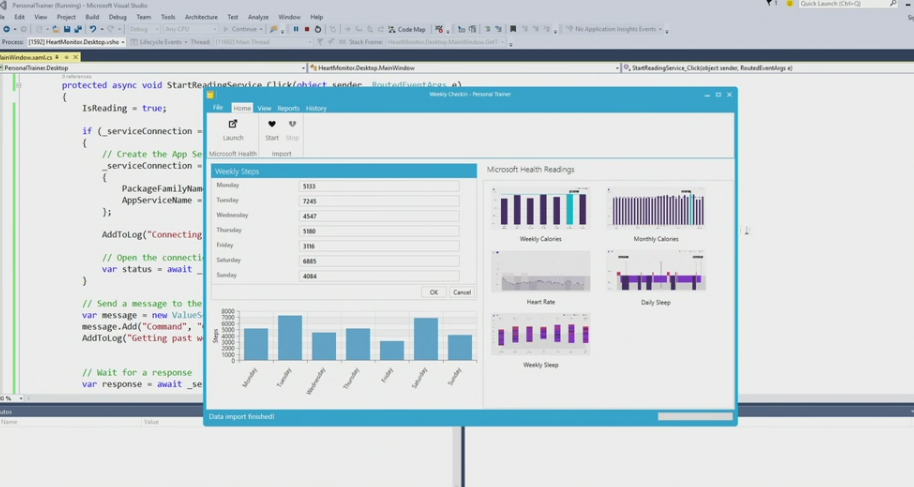Click the Quick Launch search magnifier icon
The image size is (914, 487).
[x=893, y=3]
